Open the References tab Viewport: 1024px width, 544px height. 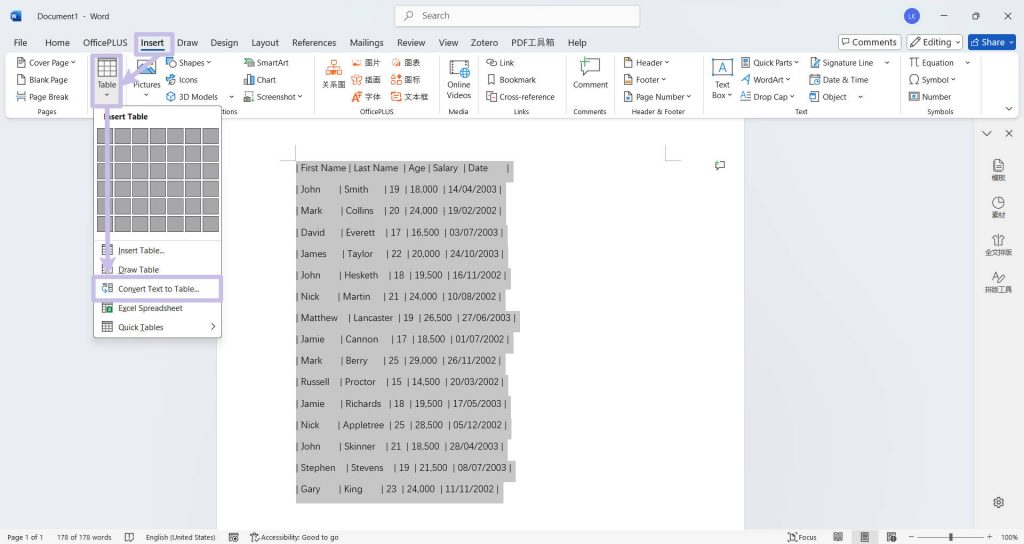(x=313, y=42)
